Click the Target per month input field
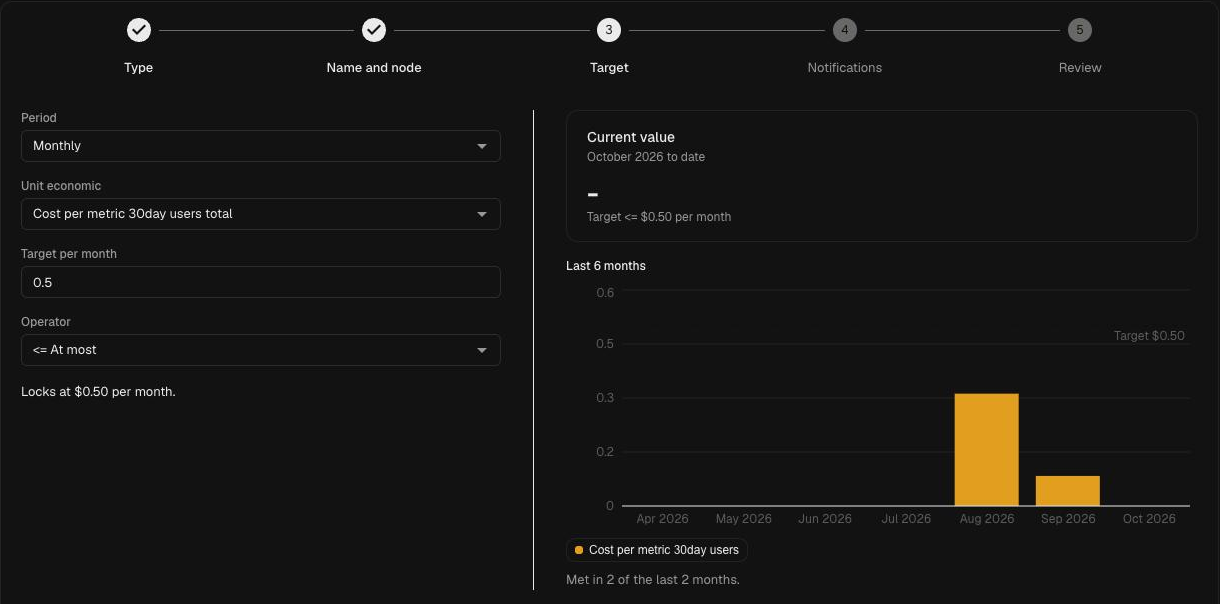This screenshot has height=604, width=1220. pos(261,282)
